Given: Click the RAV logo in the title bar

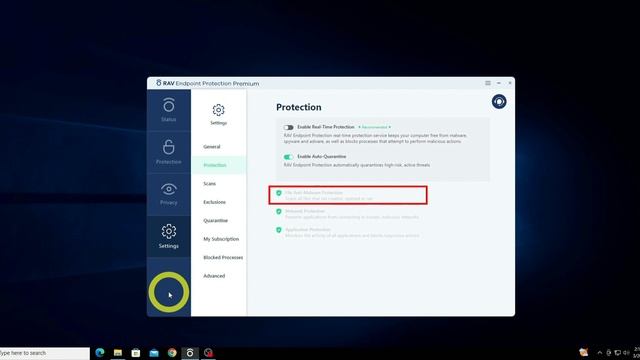Looking at the screenshot, I should pyautogui.click(x=159, y=83).
